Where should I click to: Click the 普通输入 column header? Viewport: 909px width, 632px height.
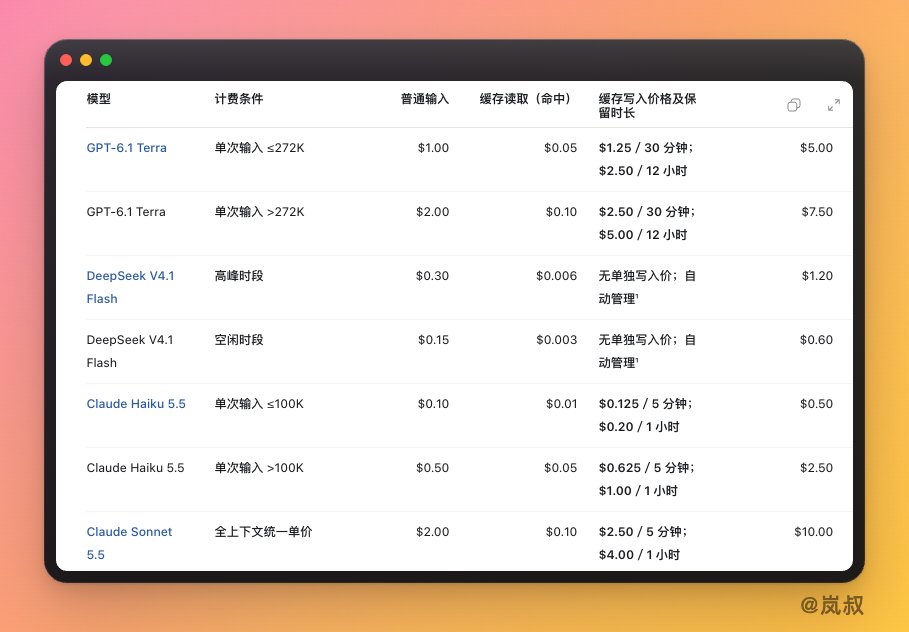click(x=425, y=99)
